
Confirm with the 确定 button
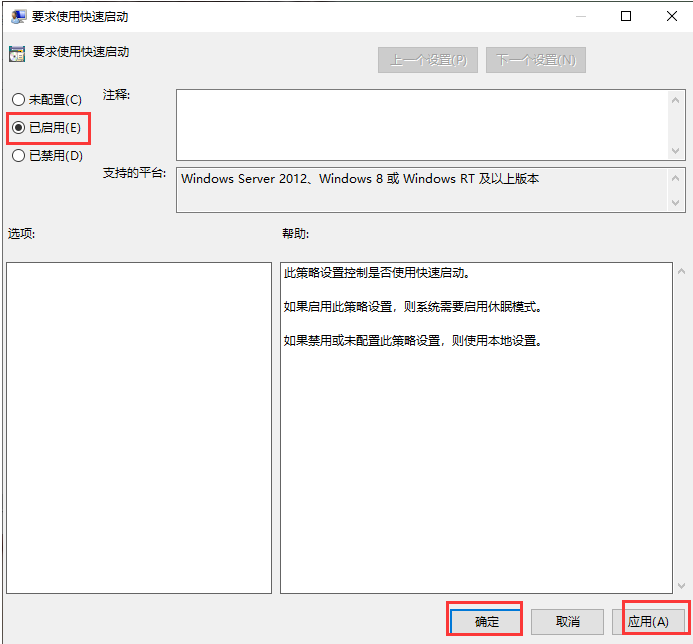[485, 621]
